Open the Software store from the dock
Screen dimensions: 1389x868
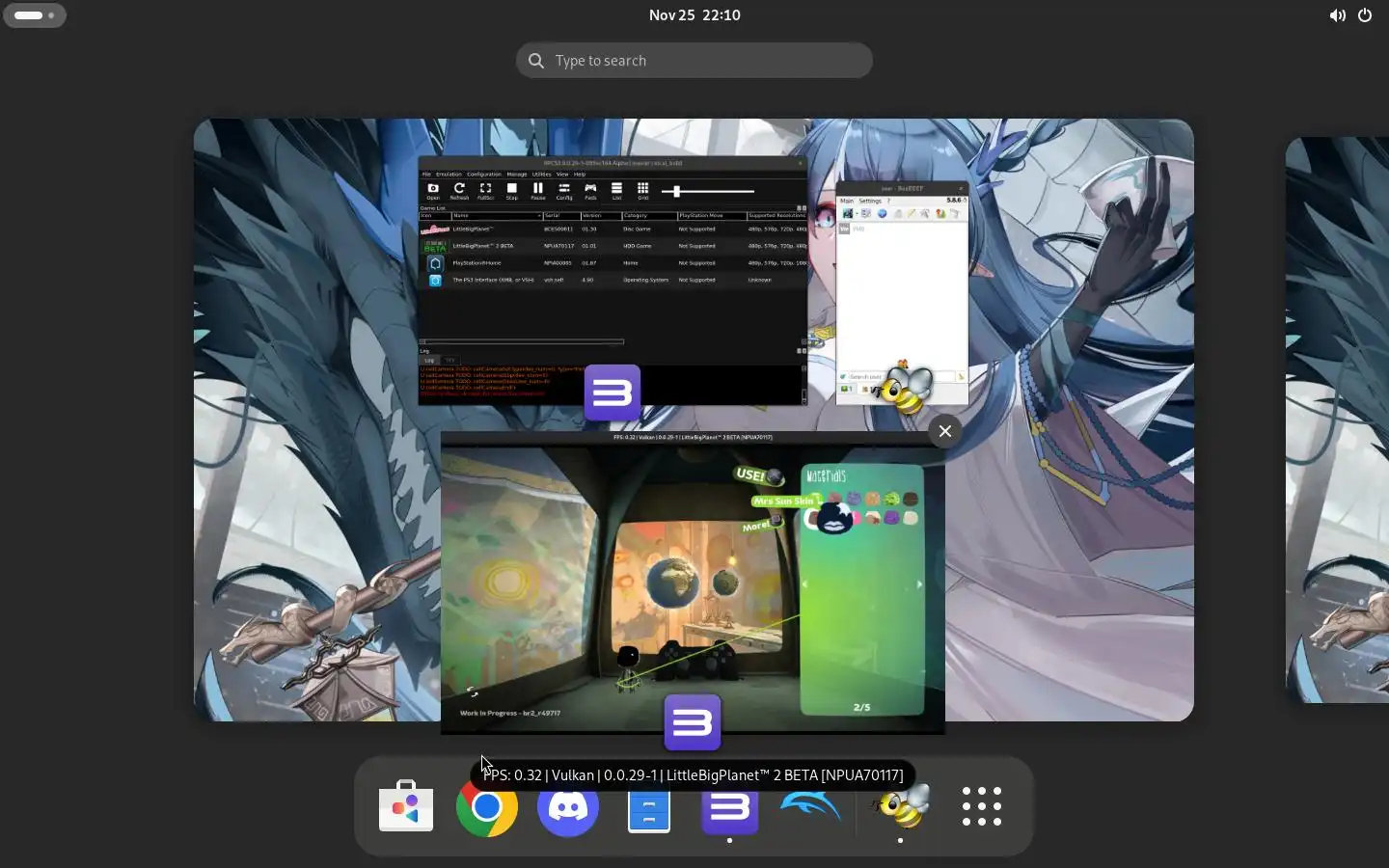406,806
